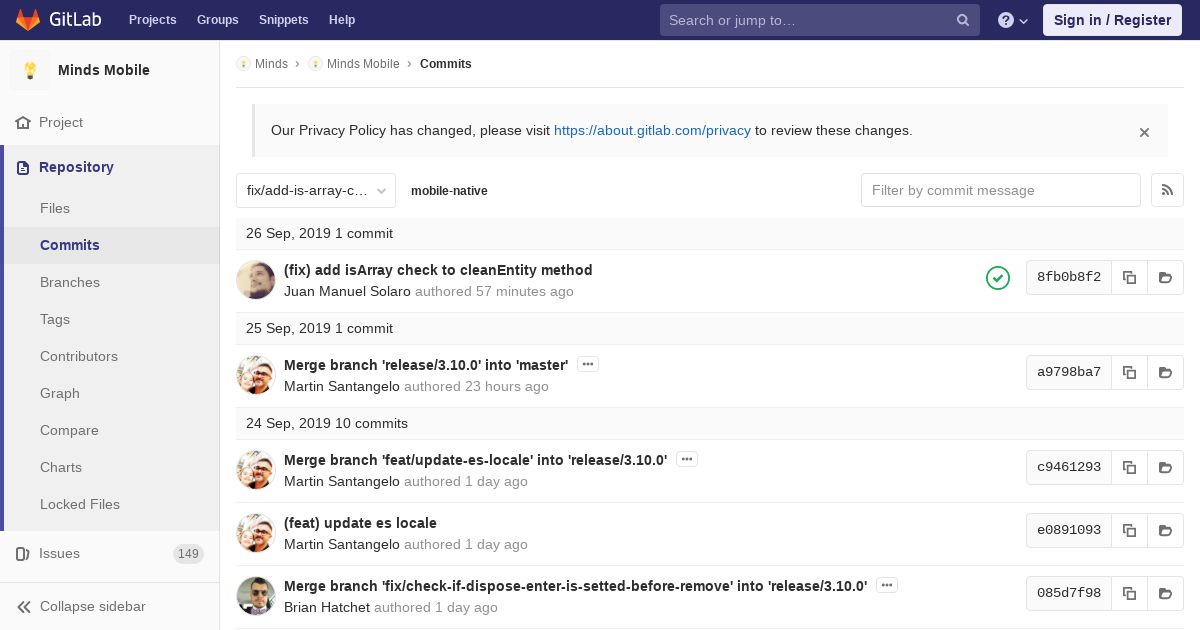Click the GitLab fox logo

click(x=28, y=19)
